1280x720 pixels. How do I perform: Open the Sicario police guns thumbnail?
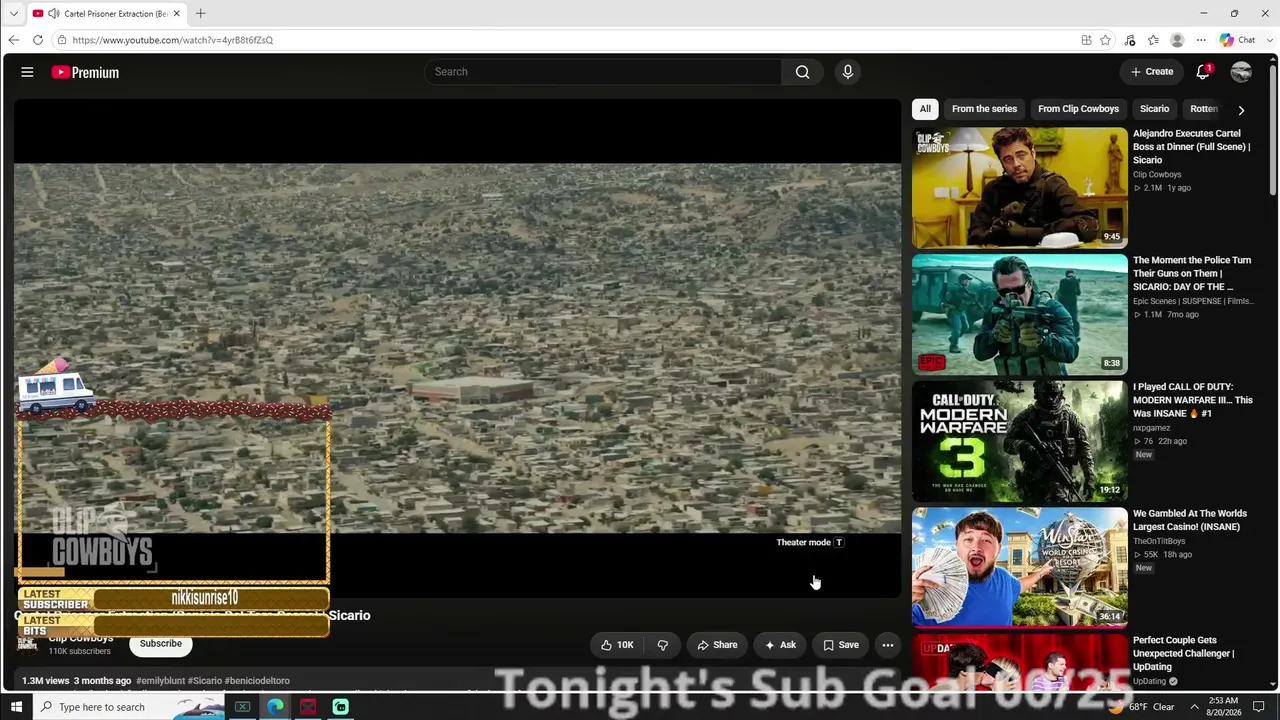point(1019,314)
